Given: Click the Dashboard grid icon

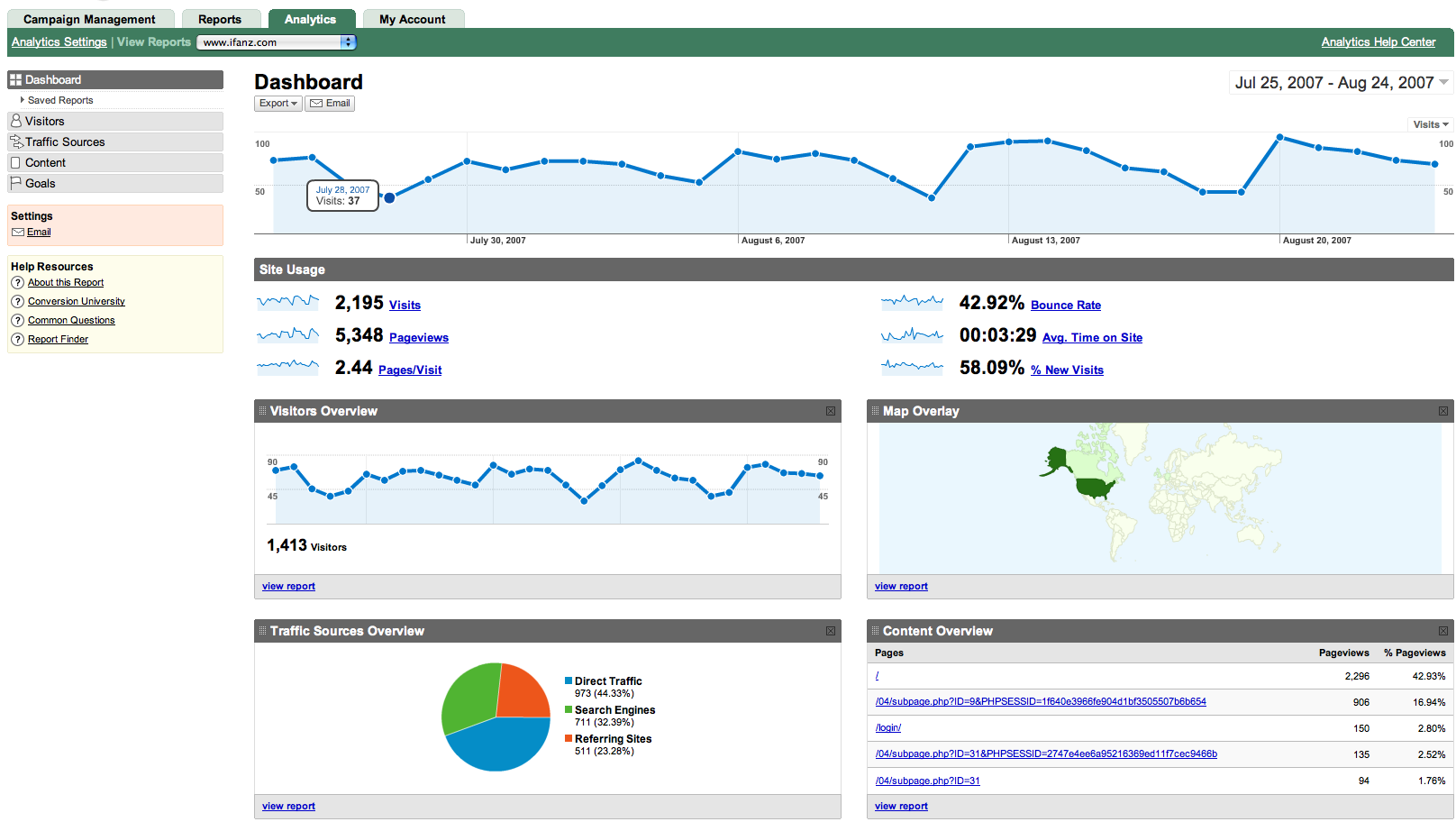Looking at the screenshot, I should 15,80.
